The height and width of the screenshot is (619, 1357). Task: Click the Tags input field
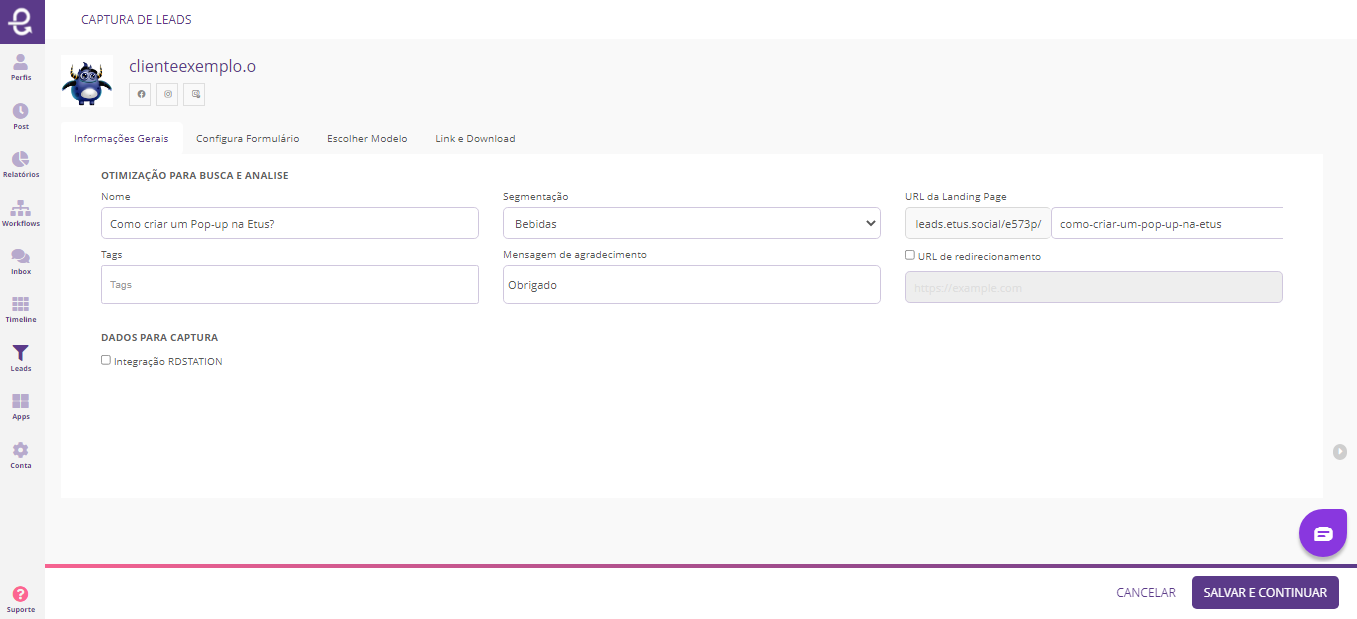pyautogui.click(x=290, y=284)
